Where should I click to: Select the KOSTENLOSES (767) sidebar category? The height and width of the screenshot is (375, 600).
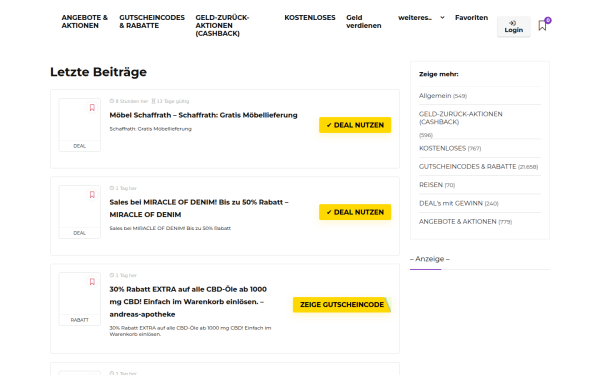point(450,148)
